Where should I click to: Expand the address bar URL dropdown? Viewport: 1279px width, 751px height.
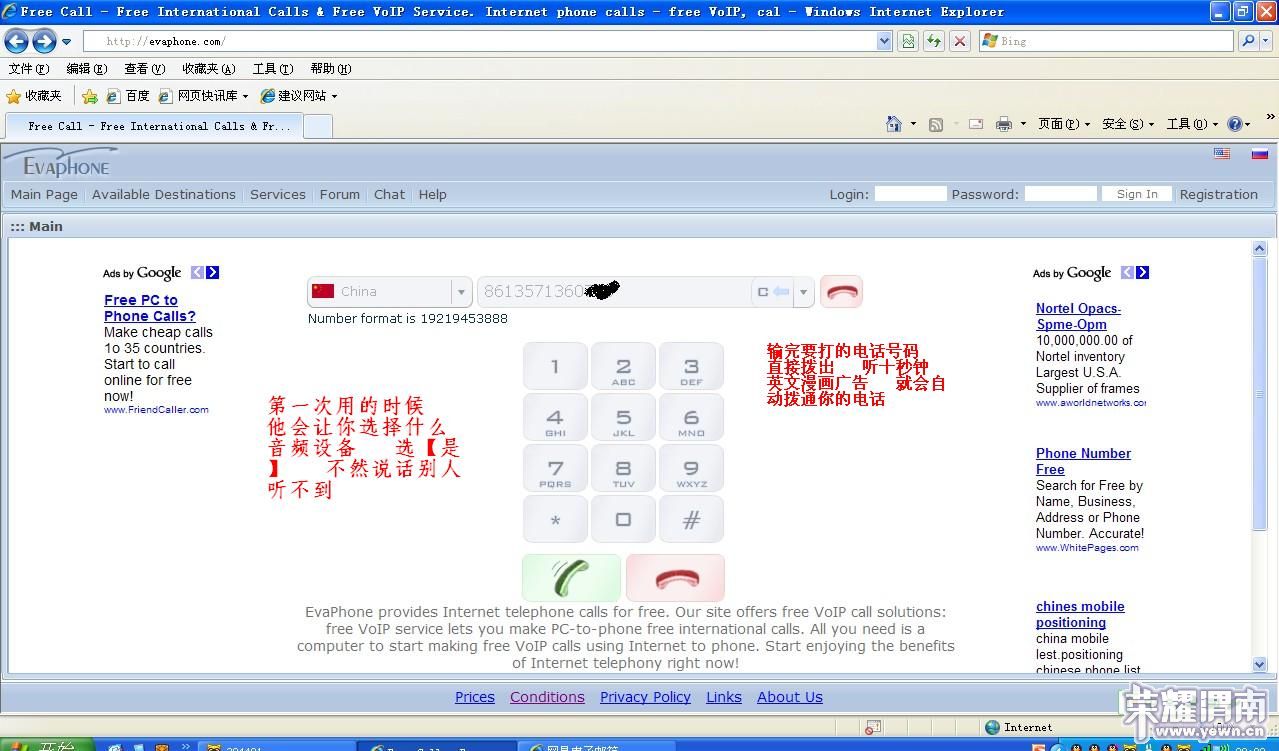click(884, 41)
